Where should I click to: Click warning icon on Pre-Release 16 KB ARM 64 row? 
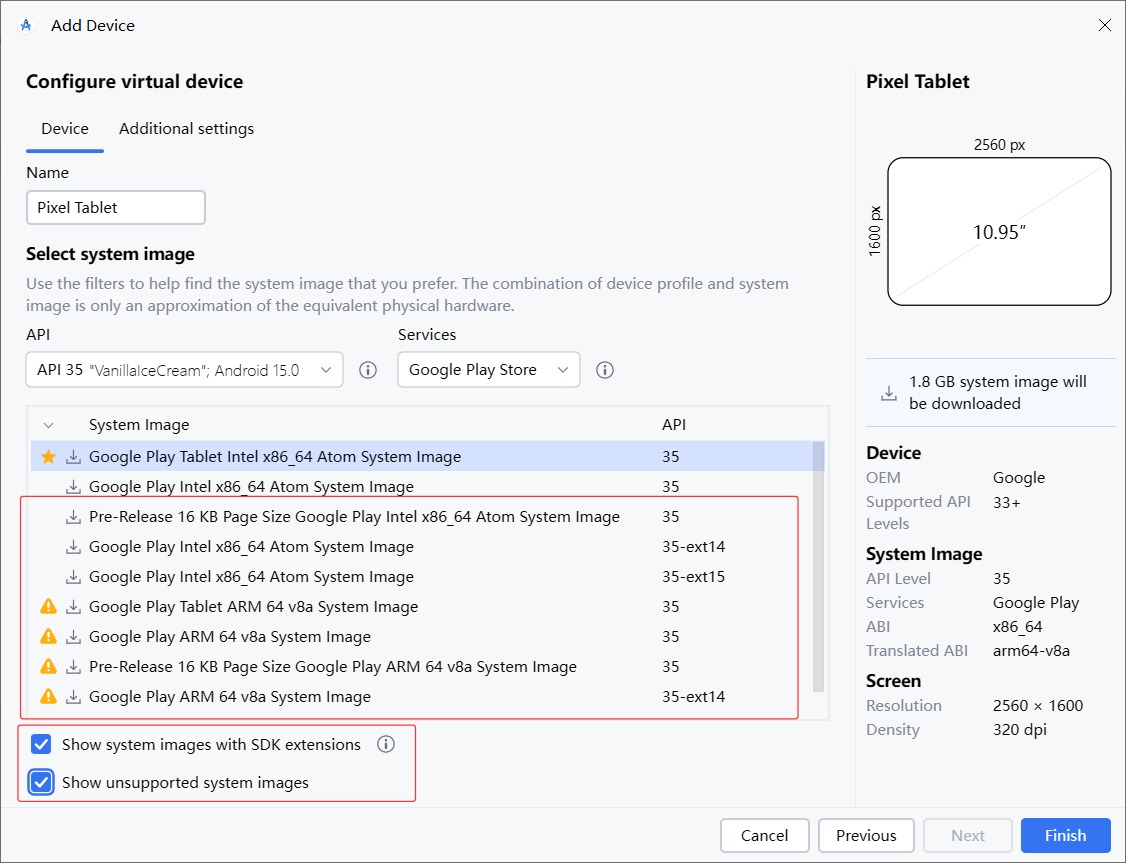pyautogui.click(x=48, y=667)
